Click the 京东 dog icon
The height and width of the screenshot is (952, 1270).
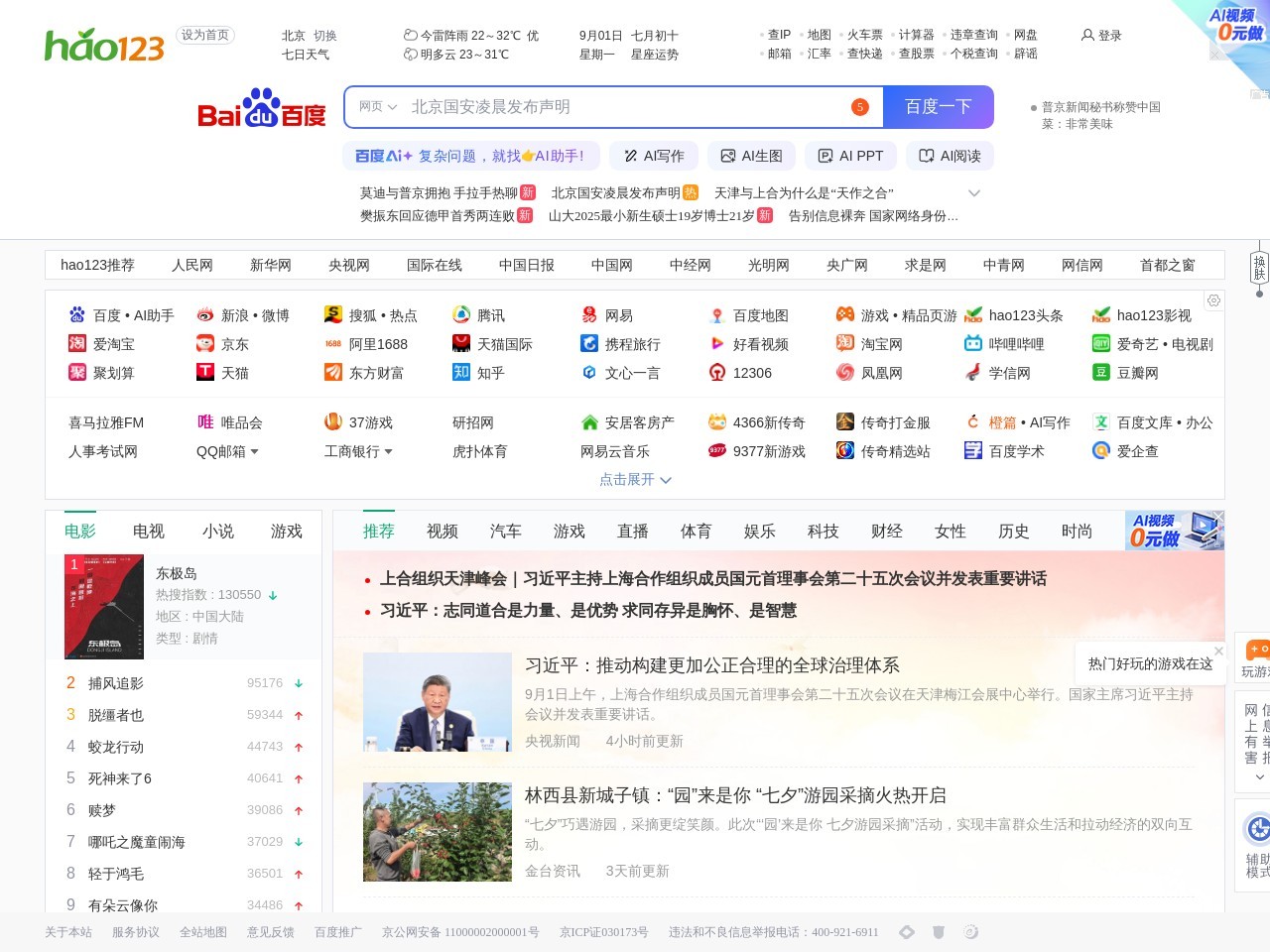click(205, 343)
